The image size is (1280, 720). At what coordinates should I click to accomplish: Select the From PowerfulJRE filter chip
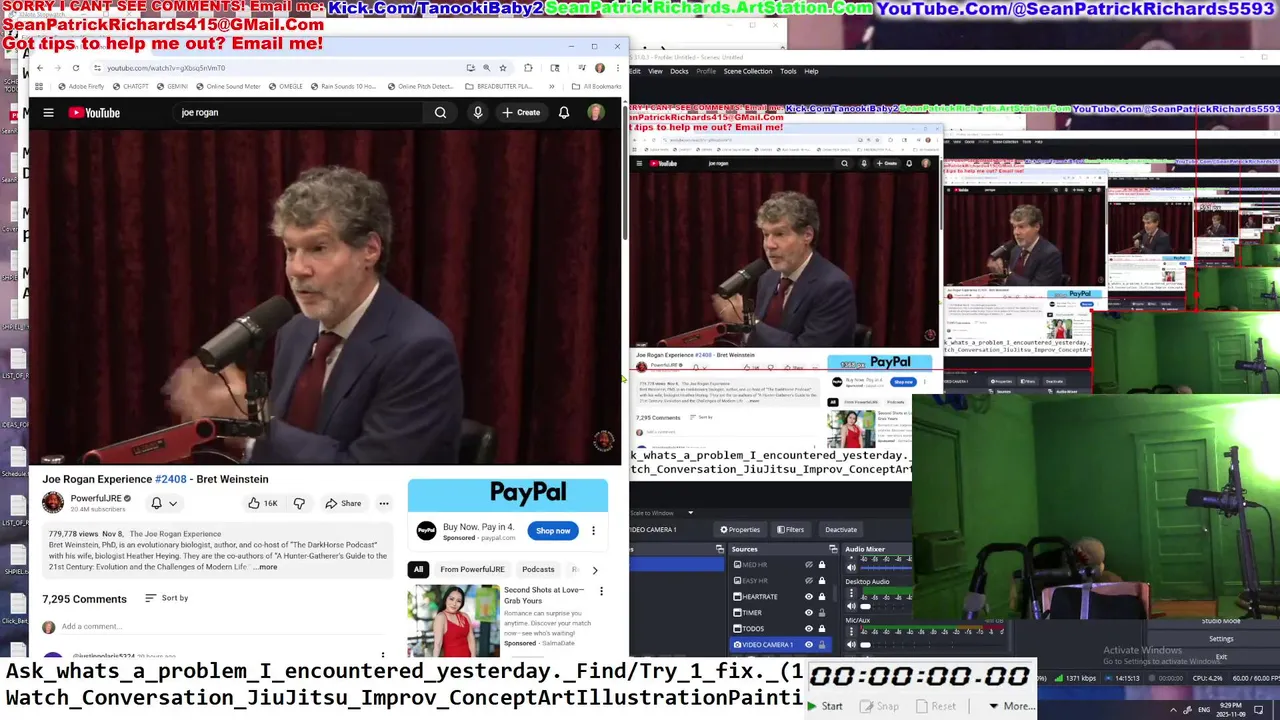point(474,569)
